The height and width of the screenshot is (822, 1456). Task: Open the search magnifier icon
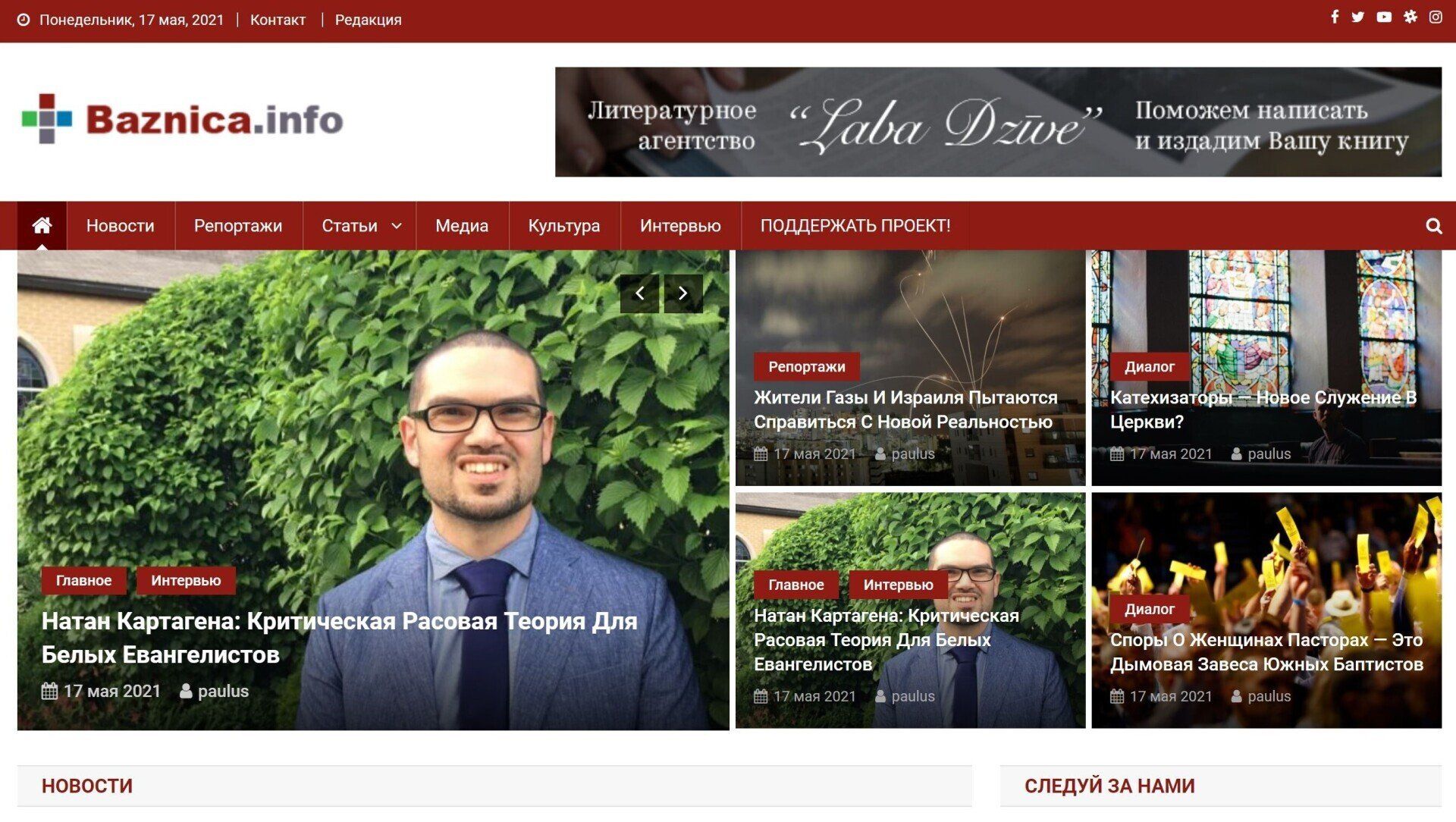[x=1433, y=226]
